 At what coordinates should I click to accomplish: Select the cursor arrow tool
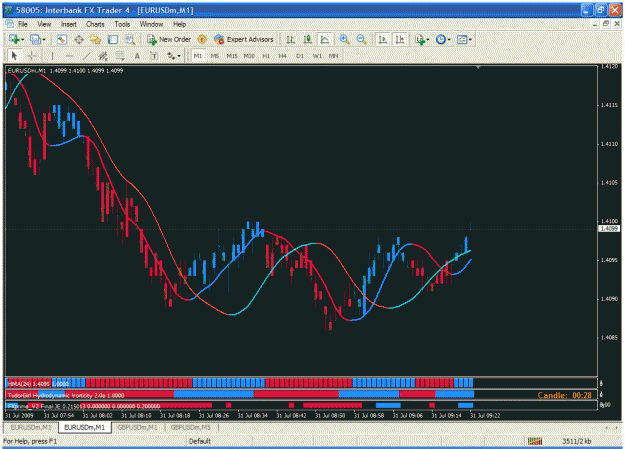14,56
